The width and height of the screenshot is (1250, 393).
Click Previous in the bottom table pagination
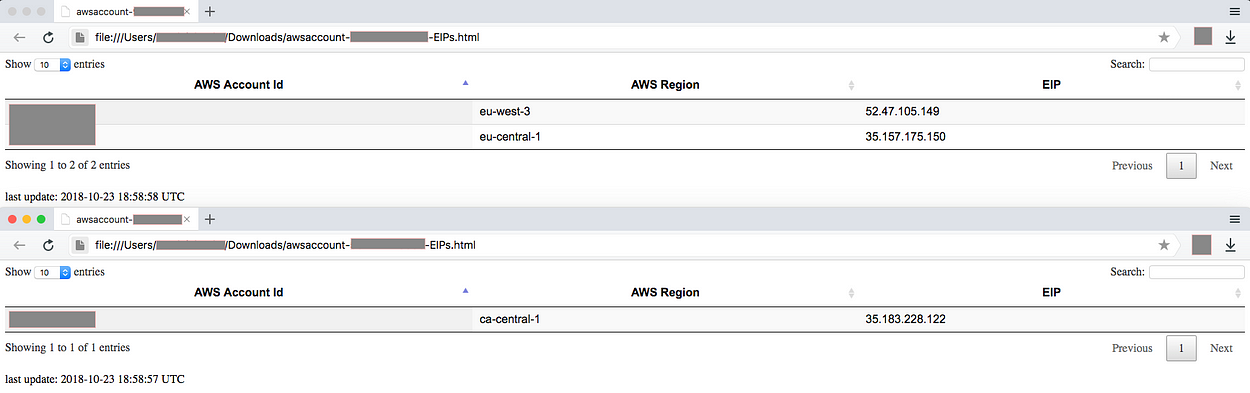(1132, 348)
